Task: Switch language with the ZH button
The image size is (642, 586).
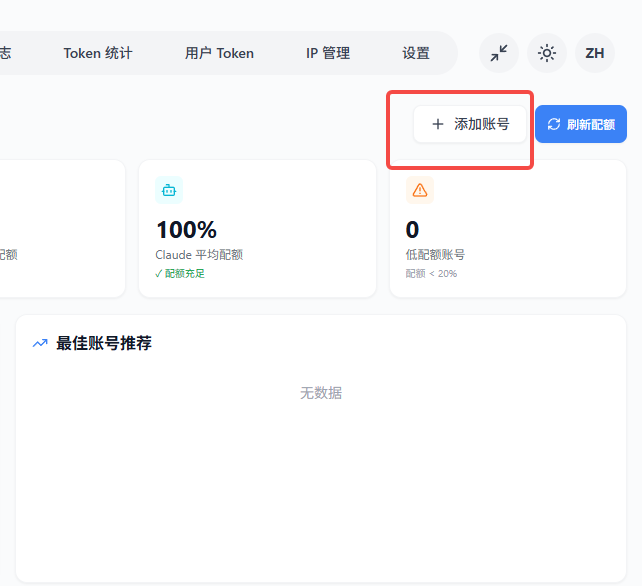Action: [x=595, y=53]
